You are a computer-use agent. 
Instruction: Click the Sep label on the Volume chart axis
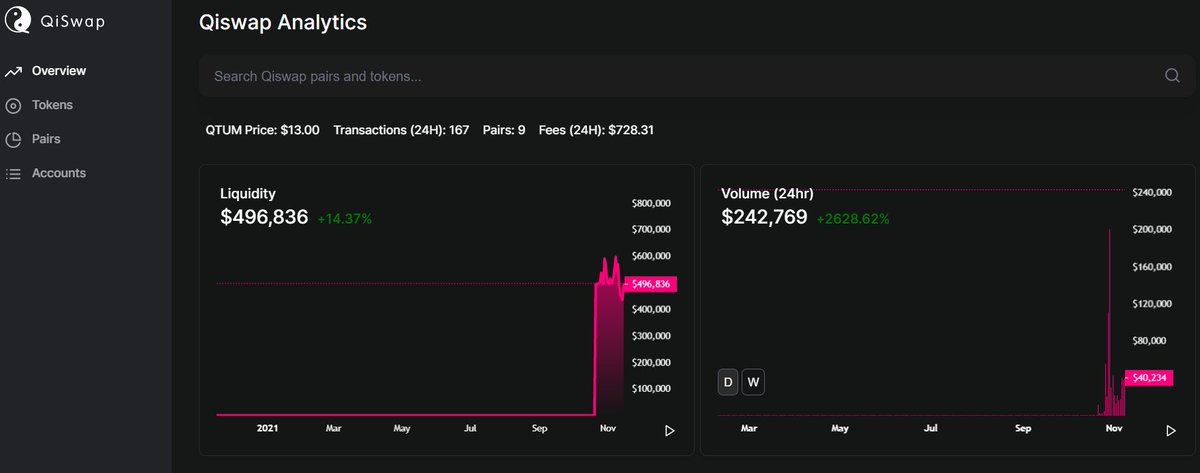pyautogui.click(x=1023, y=428)
